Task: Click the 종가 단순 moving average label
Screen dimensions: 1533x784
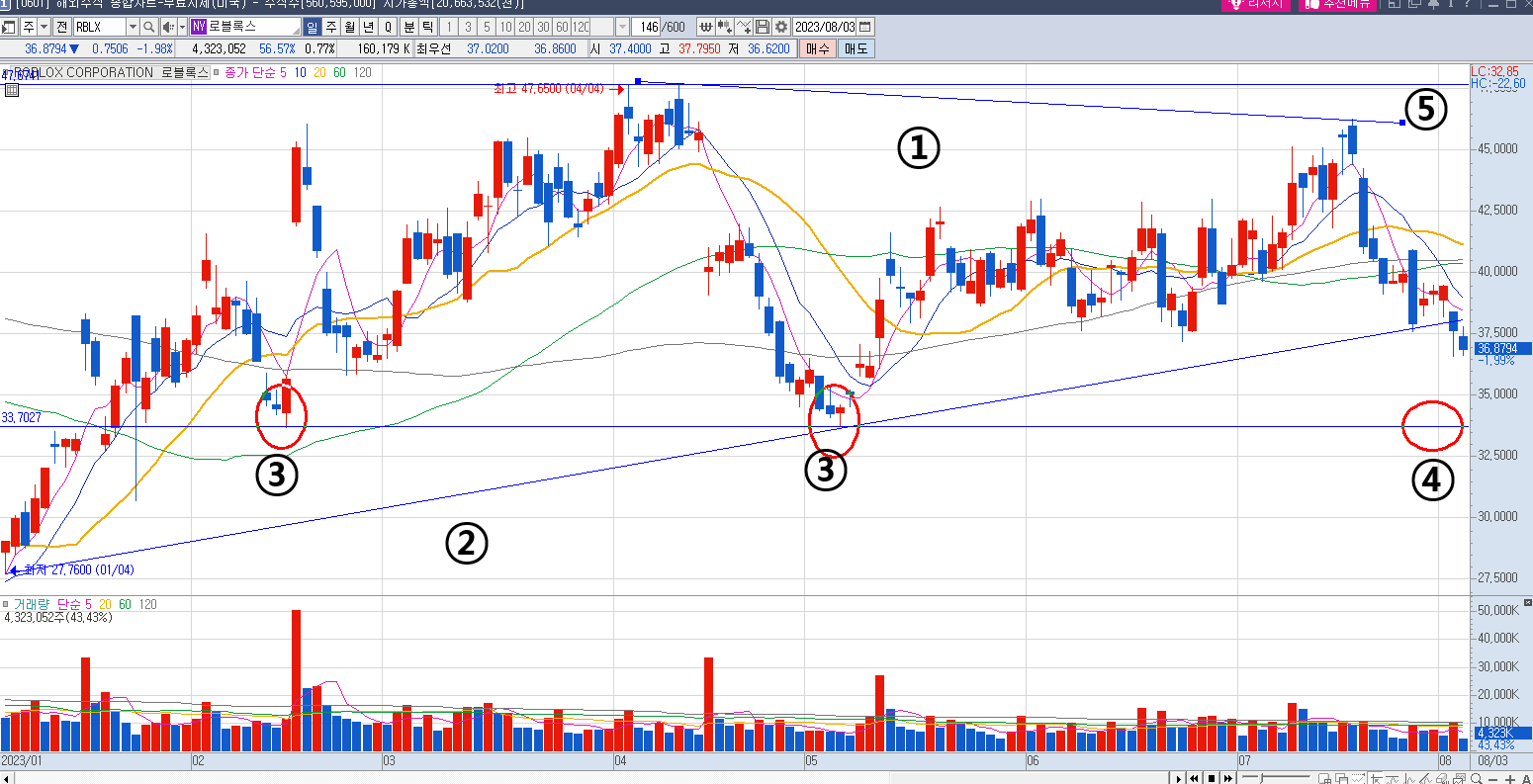Action: click(x=251, y=72)
